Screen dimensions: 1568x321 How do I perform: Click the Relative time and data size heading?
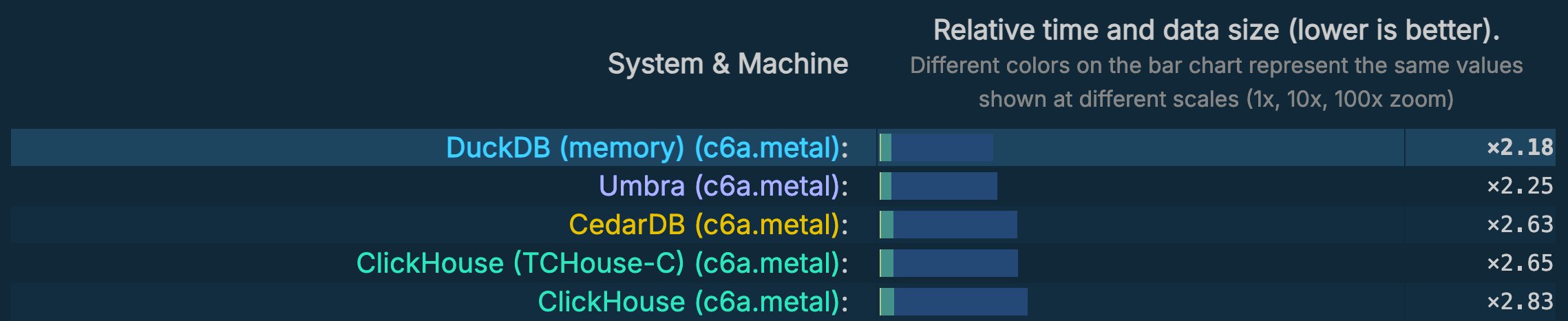click(x=1216, y=30)
